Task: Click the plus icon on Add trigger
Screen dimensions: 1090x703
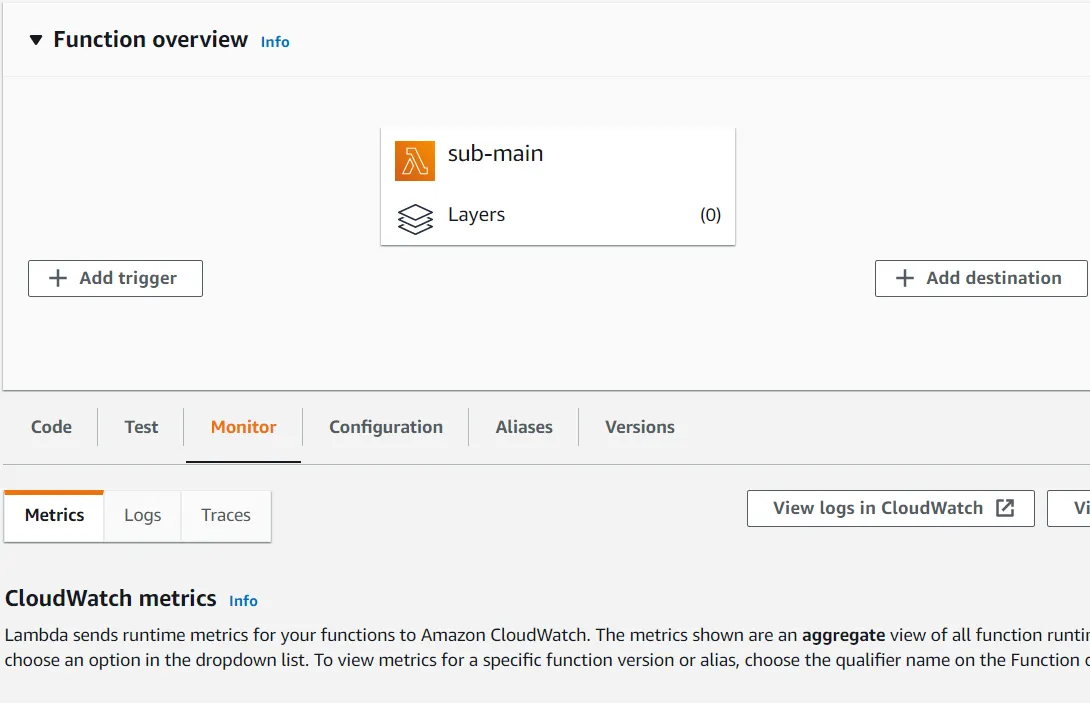Action: click(58, 279)
